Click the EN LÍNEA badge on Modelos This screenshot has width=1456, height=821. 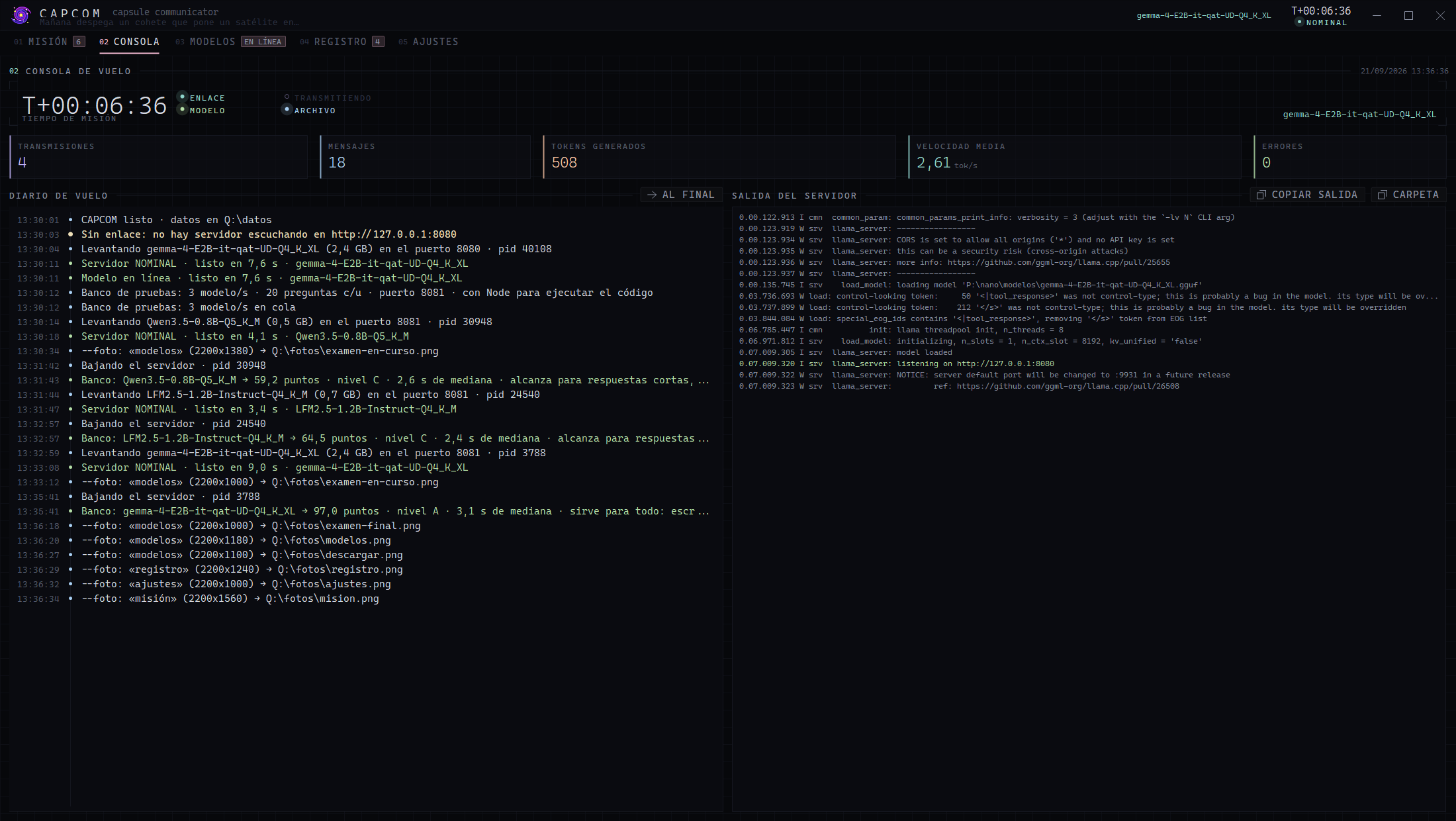tap(263, 42)
